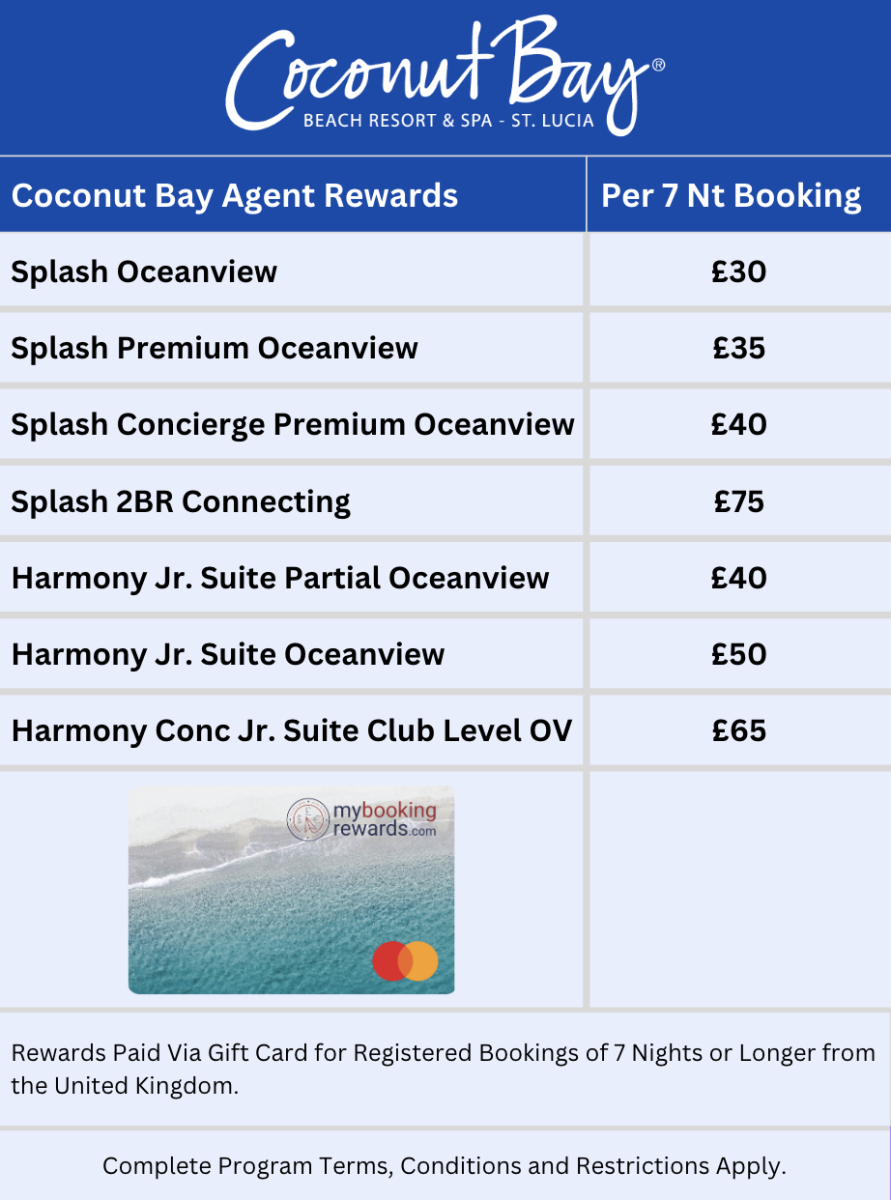Click the mybookingrewards.com circular emblem

coord(308,819)
